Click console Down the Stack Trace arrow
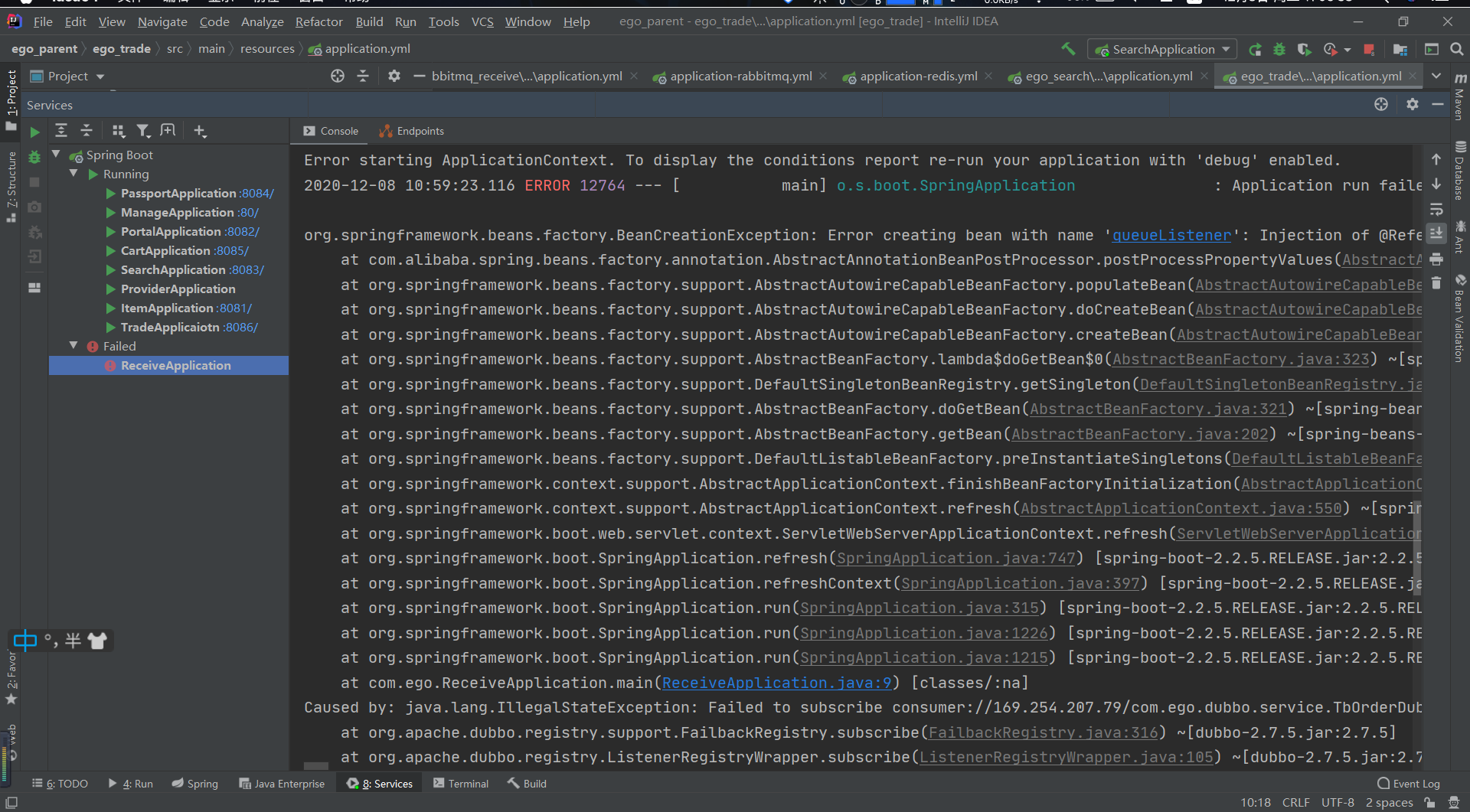The height and width of the screenshot is (812, 1470). [1436, 184]
